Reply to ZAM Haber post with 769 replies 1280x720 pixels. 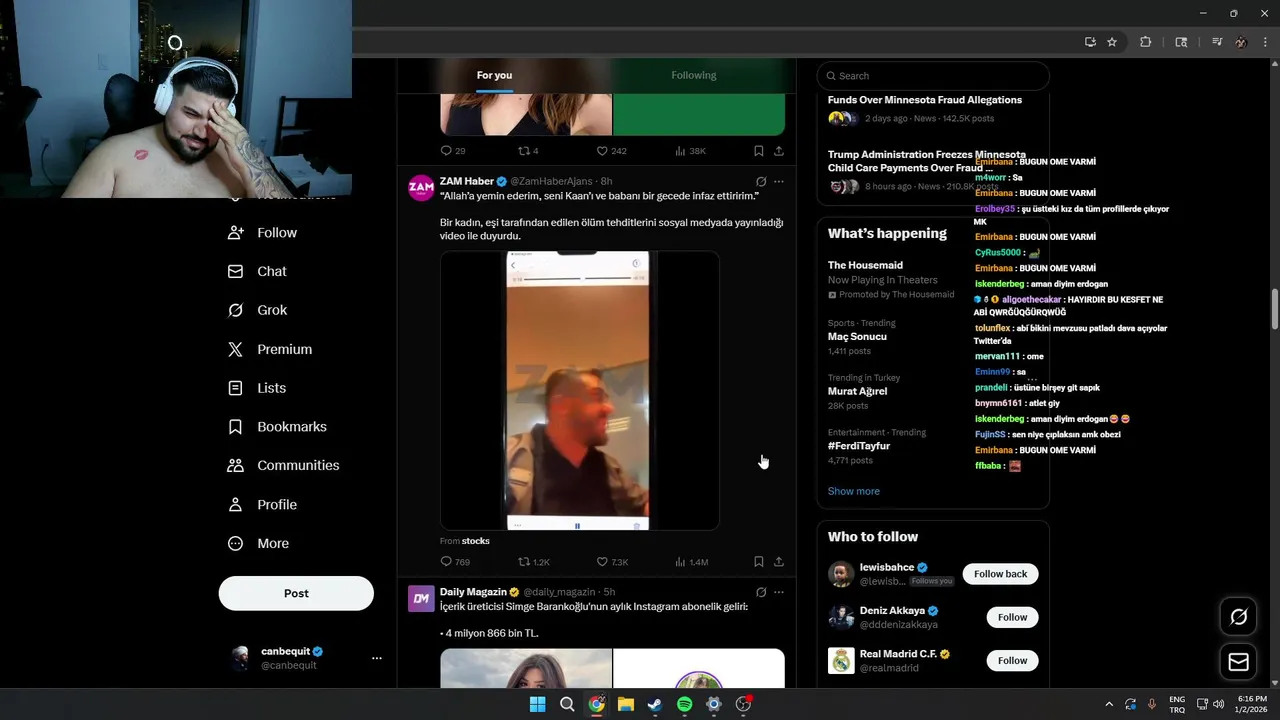[x=455, y=562]
